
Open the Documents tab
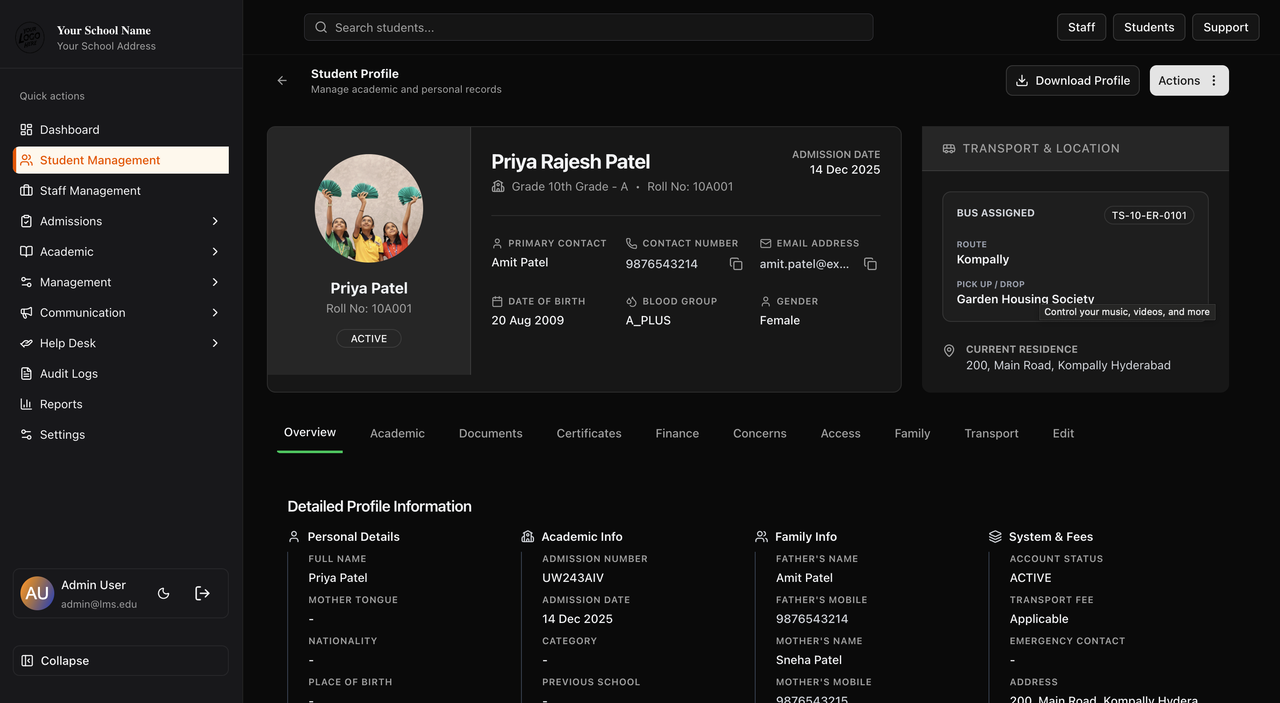490,434
